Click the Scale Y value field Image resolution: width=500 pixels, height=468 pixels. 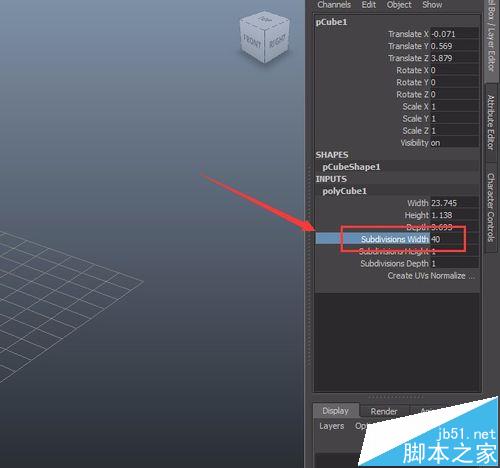(454, 119)
